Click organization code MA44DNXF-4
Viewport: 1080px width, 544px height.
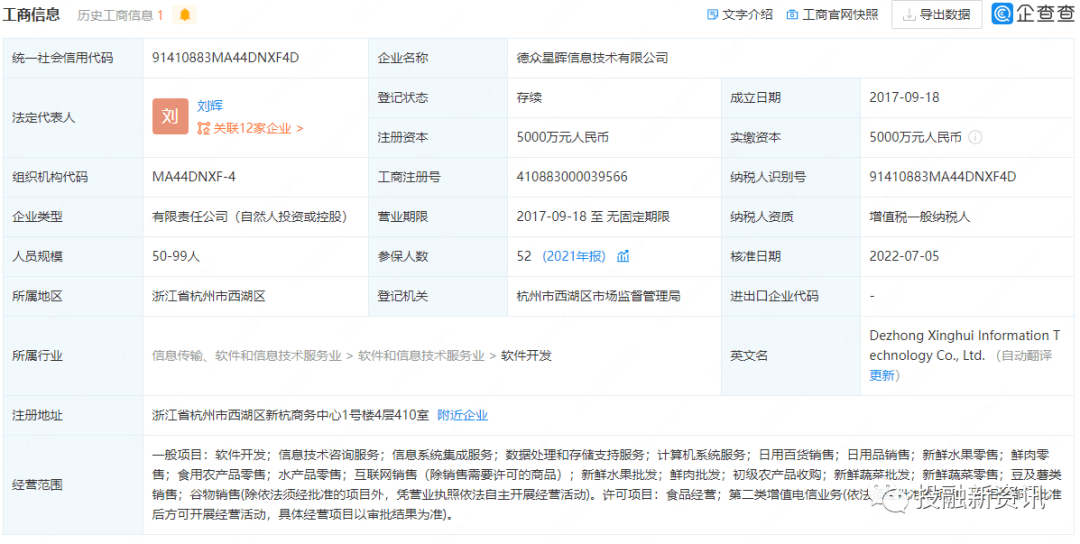coord(194,177)
